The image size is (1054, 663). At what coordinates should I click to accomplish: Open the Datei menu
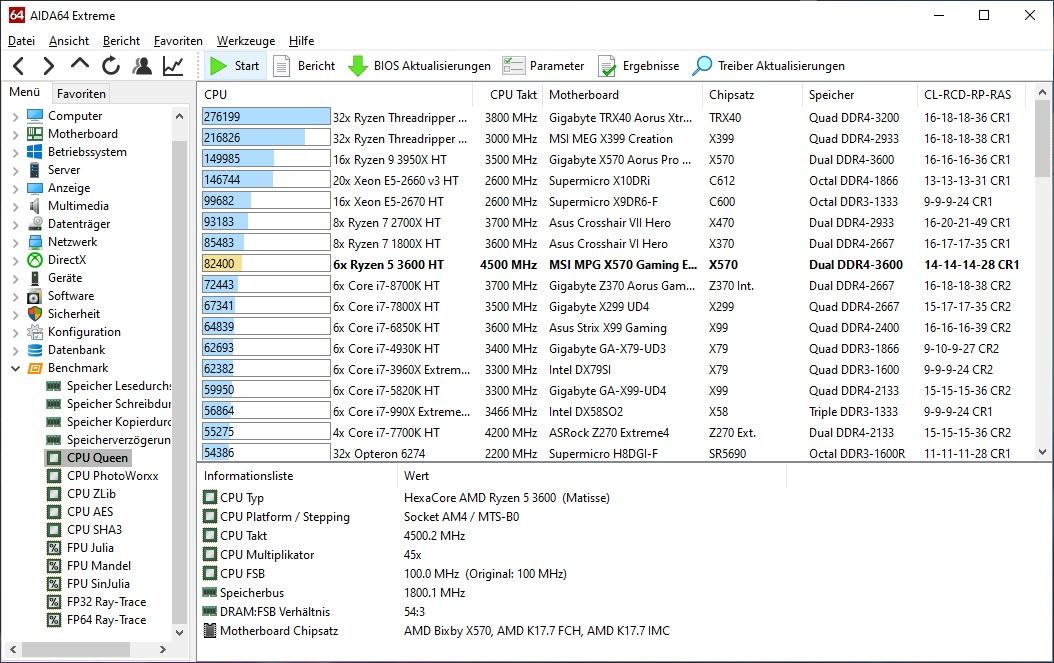tap(22, 41)
